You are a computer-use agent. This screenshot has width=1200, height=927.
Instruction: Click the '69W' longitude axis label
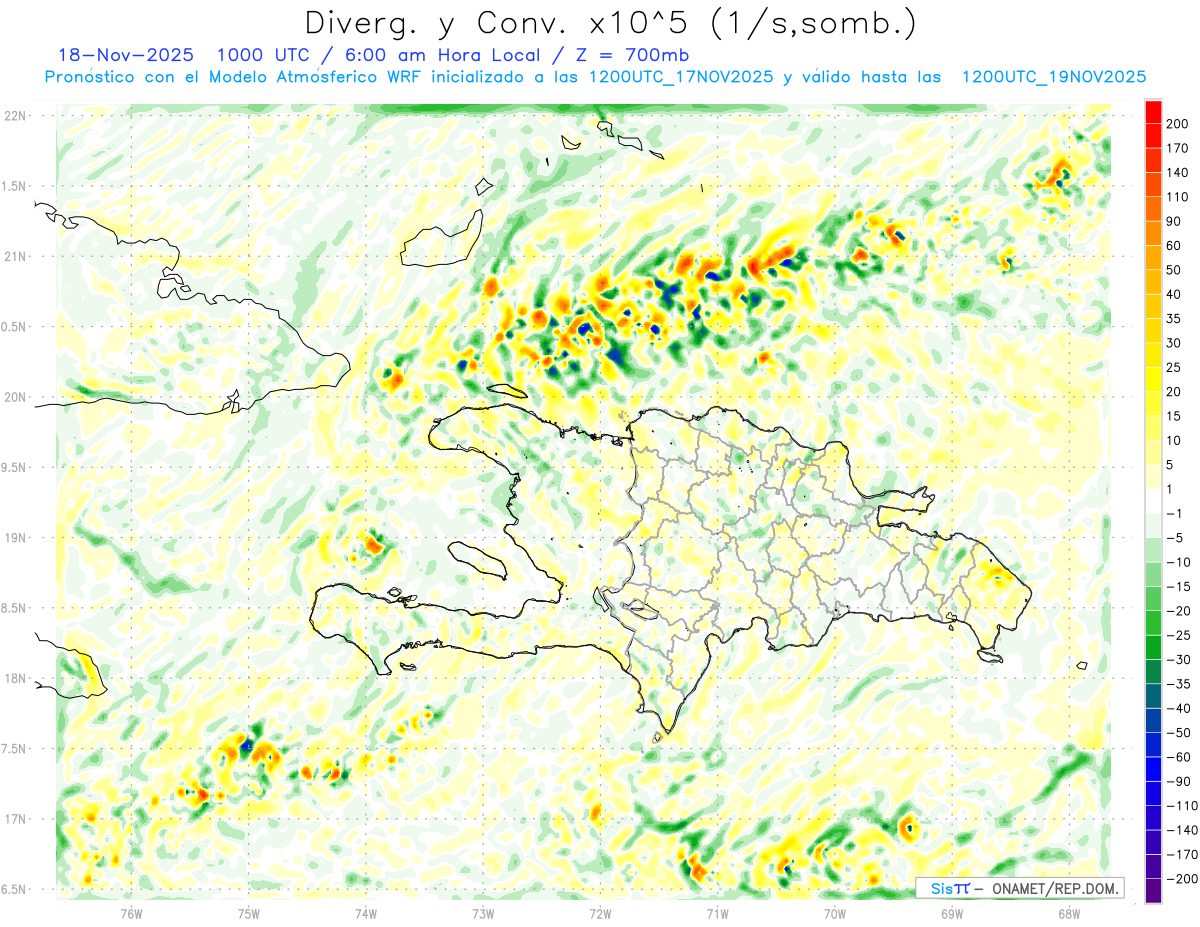pyautogui.click(x=952, y=913)
